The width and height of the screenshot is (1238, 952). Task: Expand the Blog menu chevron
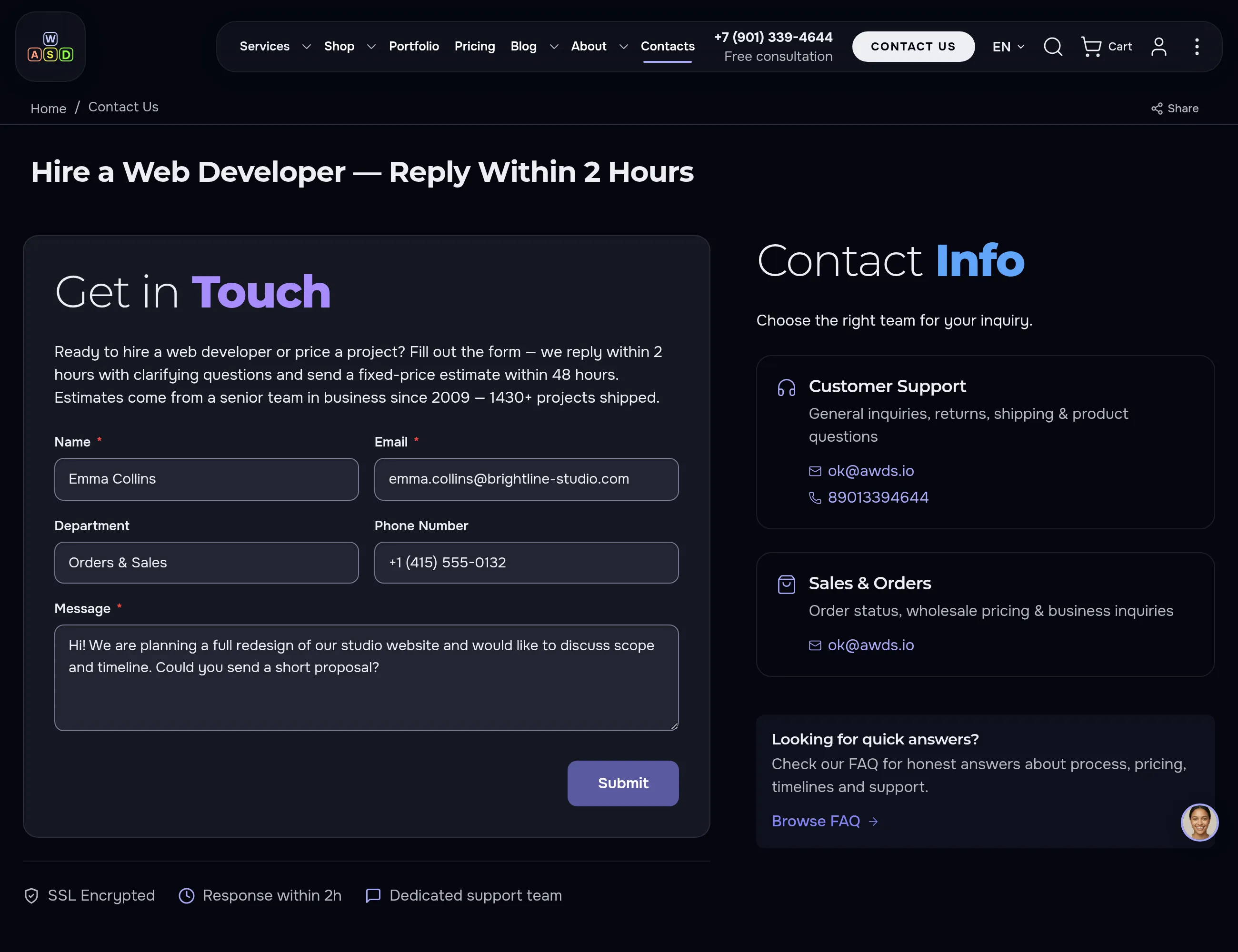pos(554,47)
